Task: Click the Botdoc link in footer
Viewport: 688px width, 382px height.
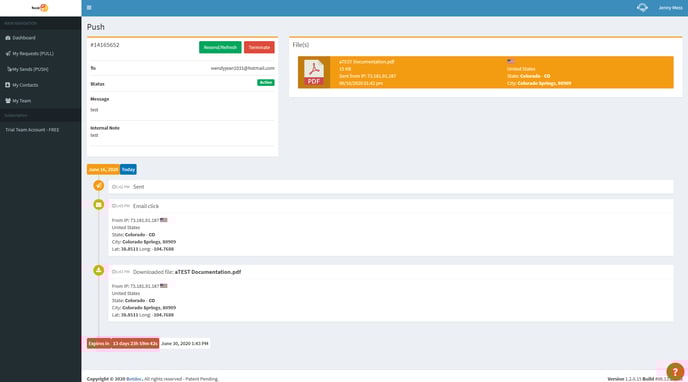Action: 134,379
